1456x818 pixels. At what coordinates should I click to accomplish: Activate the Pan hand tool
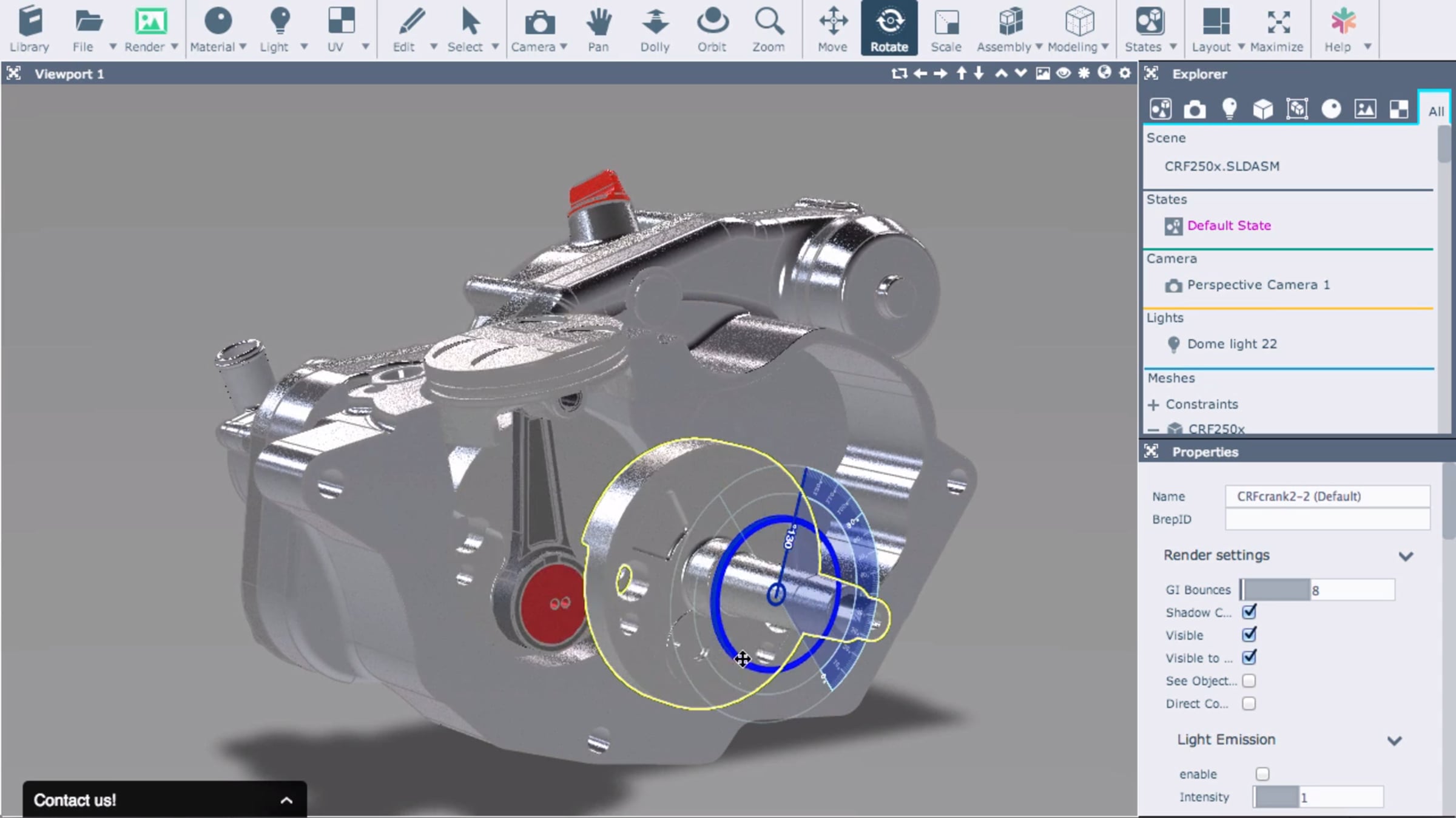(598, 29)
